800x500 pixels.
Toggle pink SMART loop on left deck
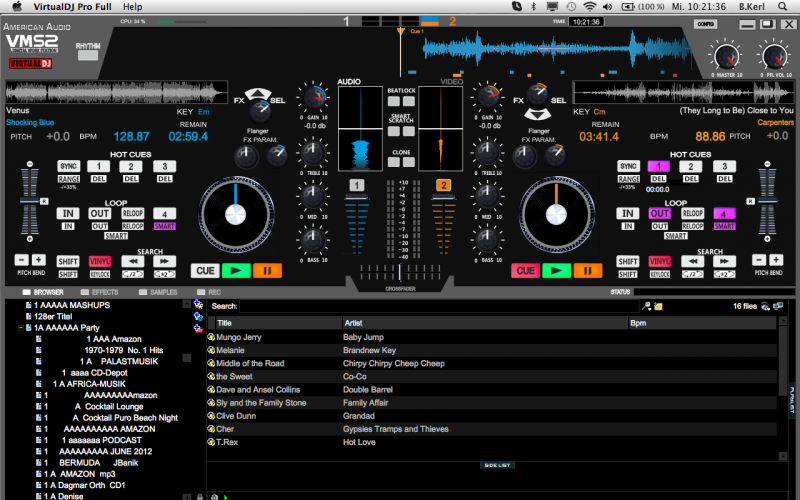(x=164, y=226)
